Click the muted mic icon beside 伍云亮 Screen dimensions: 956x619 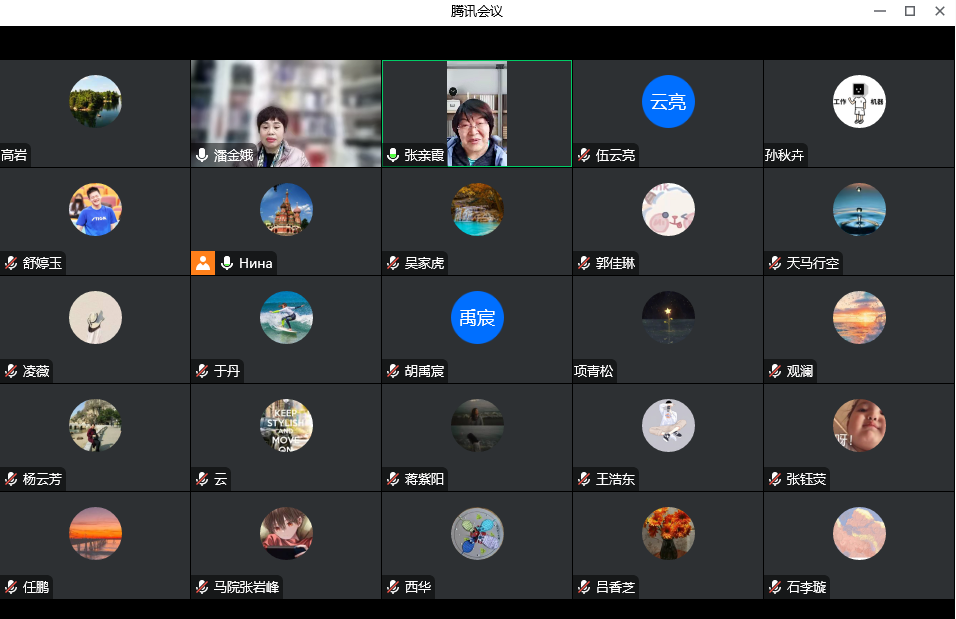tap(584, 155)
